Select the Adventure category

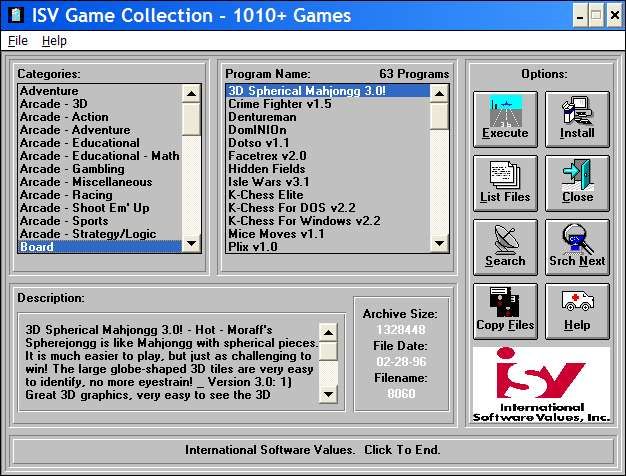(x=100, y=91)
